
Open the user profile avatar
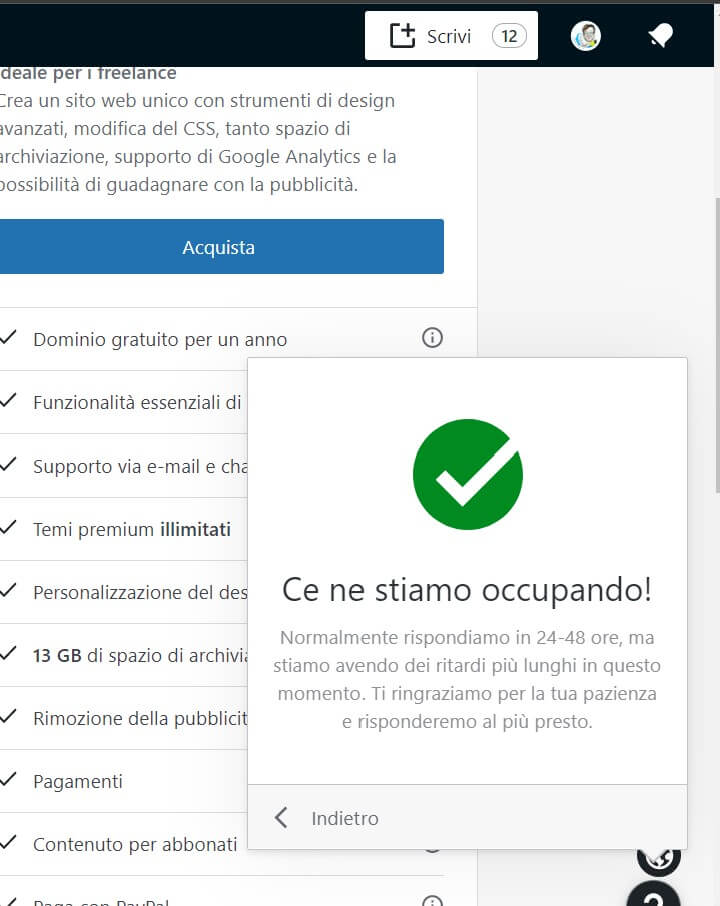pyautogui.click(x=585, y=36)
